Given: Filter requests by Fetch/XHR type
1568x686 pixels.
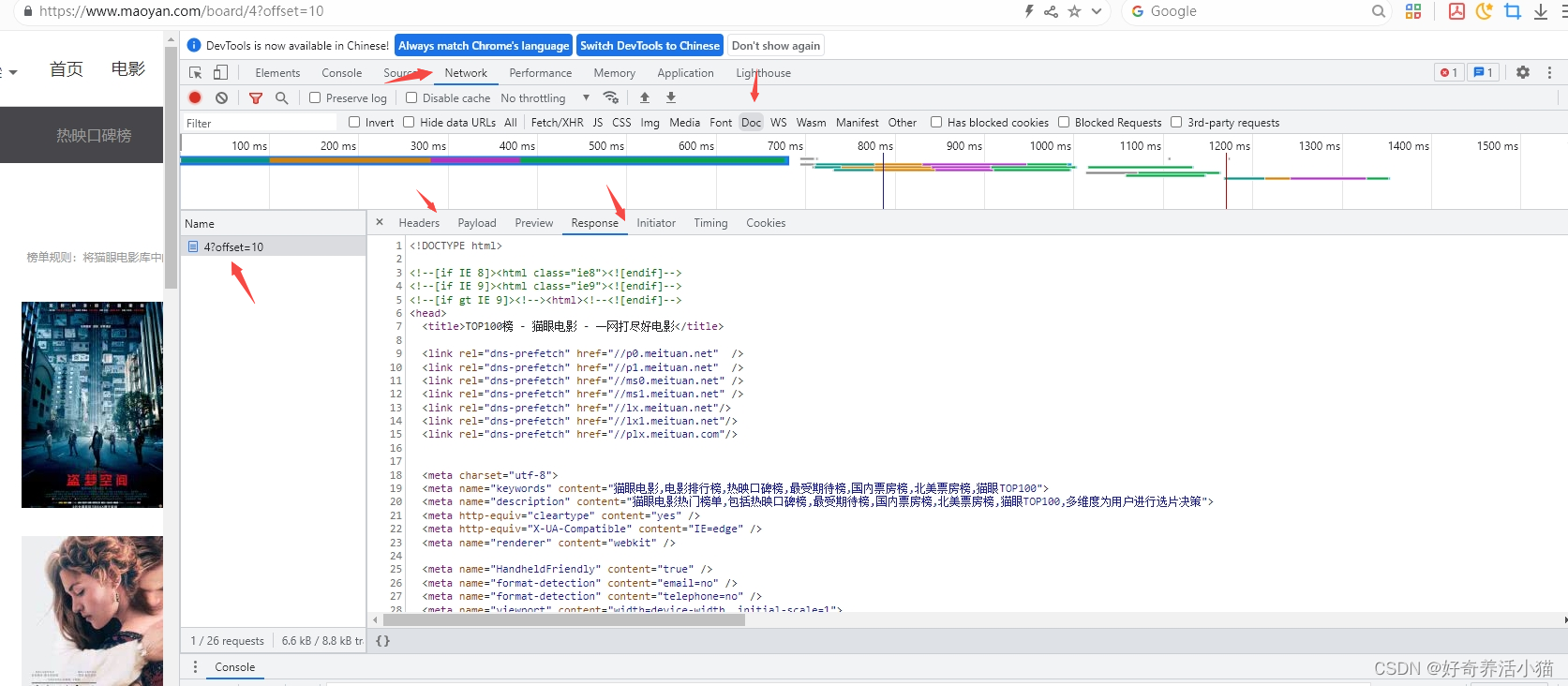Looking at the screenshot, I should 557,123.
